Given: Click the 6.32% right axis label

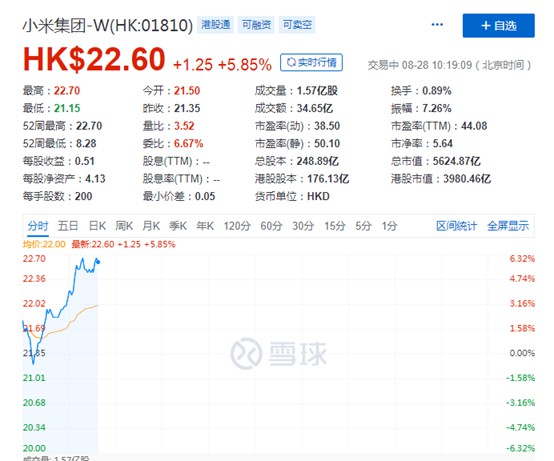Looking at the screenshot, I should 522,259.
